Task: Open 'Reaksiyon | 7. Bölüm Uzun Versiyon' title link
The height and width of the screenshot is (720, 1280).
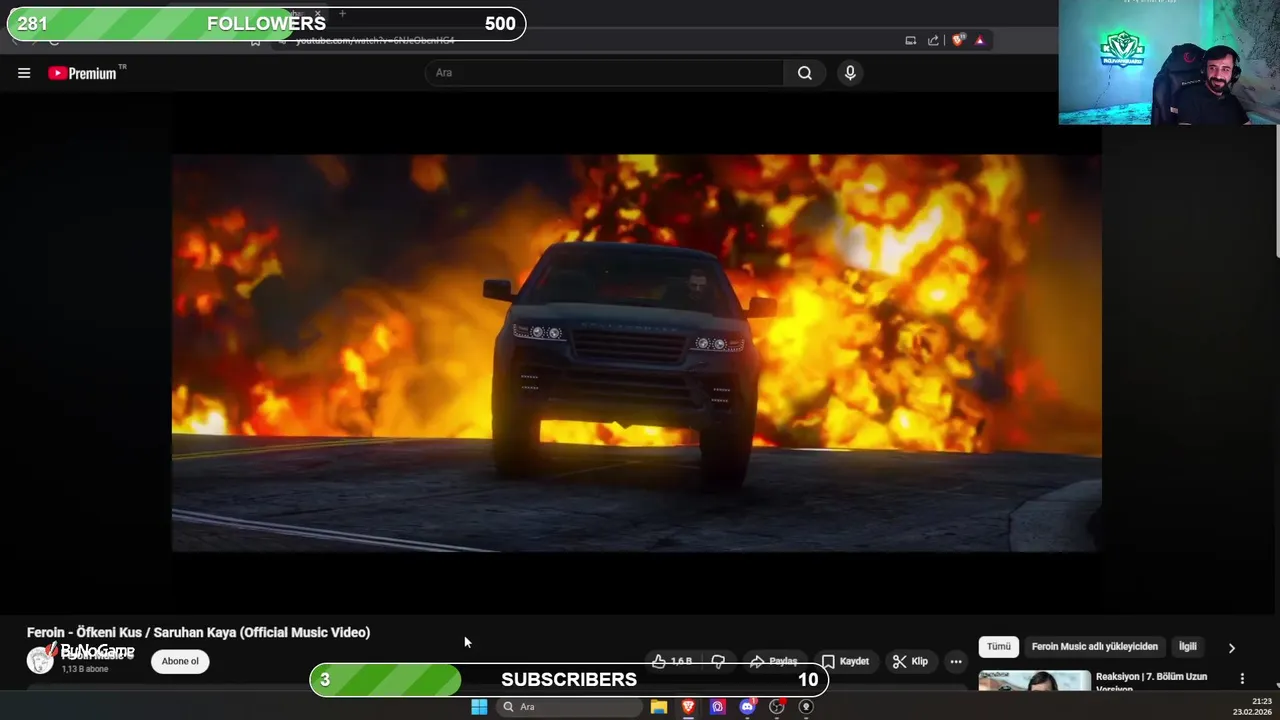Action: click(x=1151, y=682)
